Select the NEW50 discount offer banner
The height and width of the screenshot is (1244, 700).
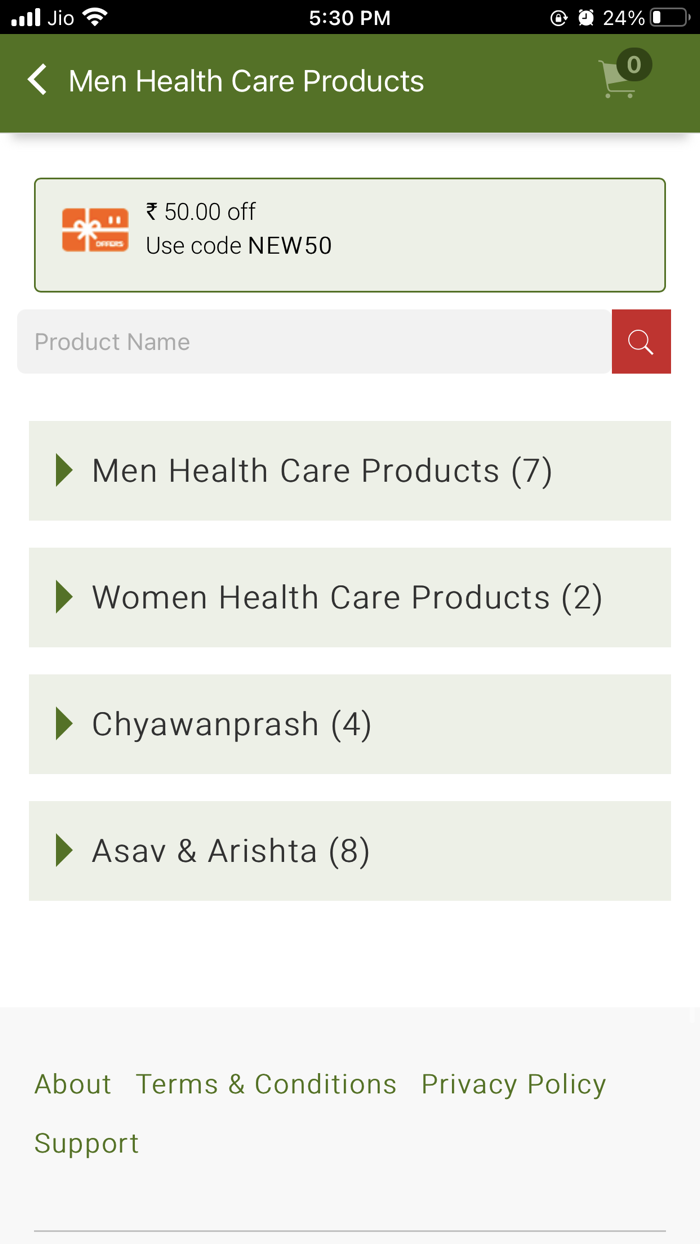pos(349,234)
